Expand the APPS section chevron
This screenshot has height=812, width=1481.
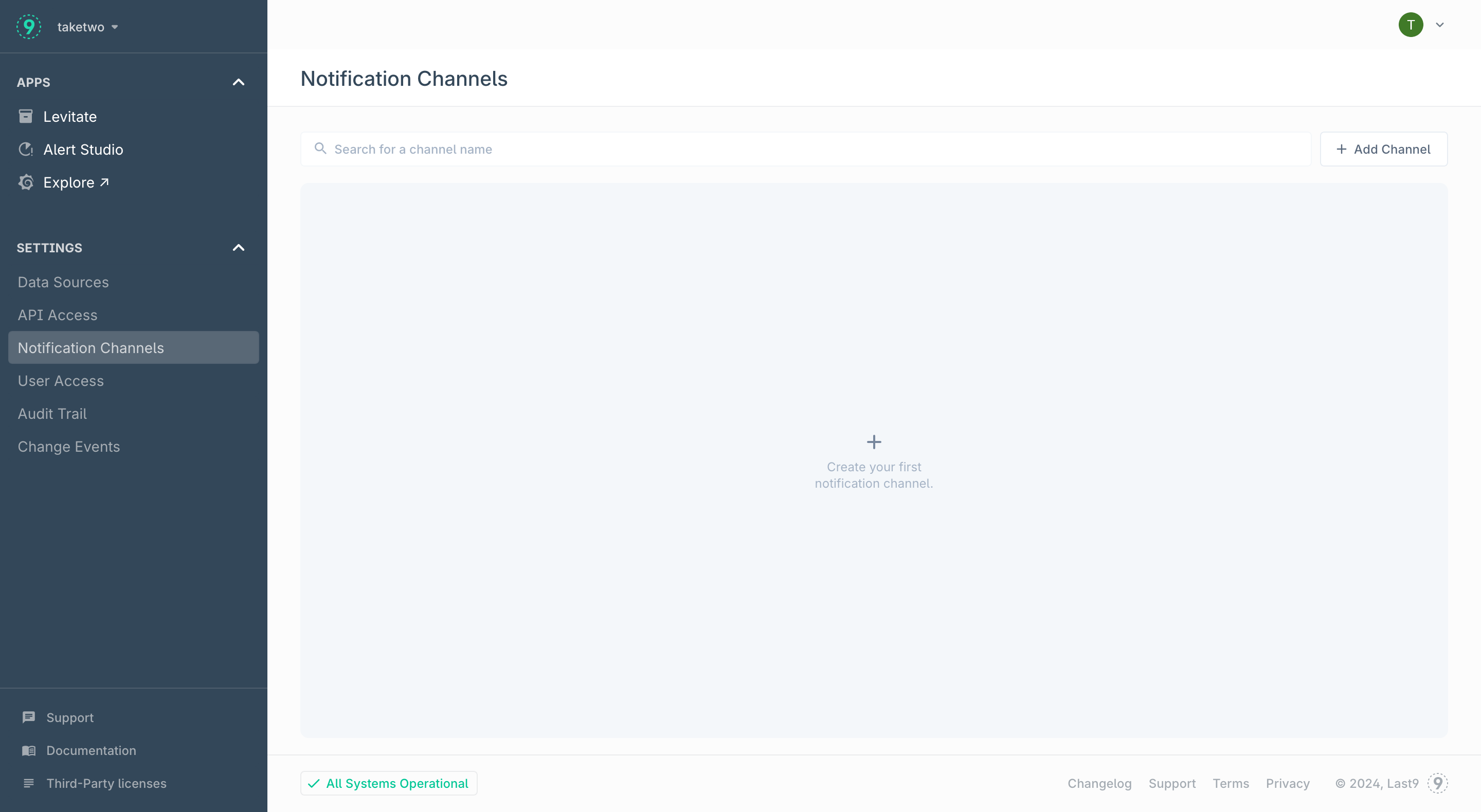pyautogui.click(x=239, y=82)
